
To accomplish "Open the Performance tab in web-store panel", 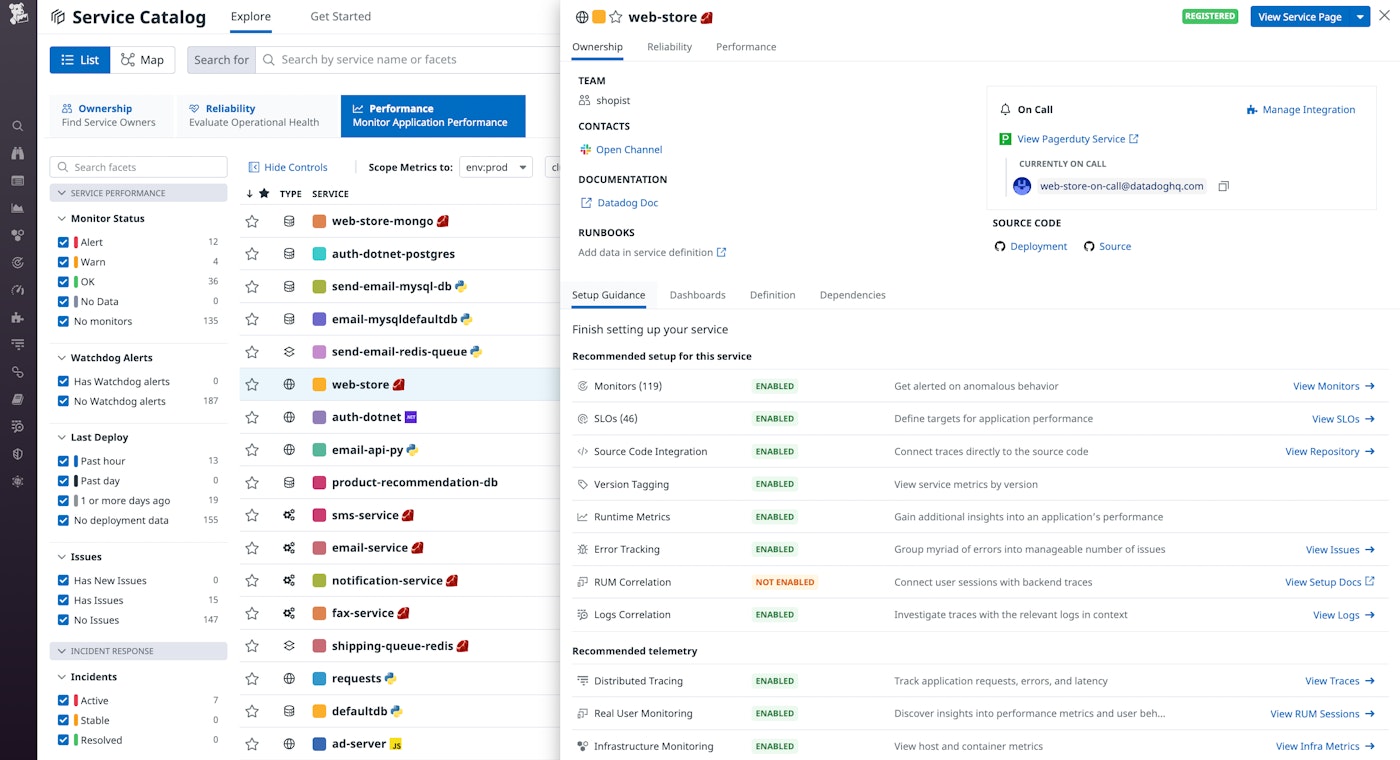I will [x=746, y=47].
